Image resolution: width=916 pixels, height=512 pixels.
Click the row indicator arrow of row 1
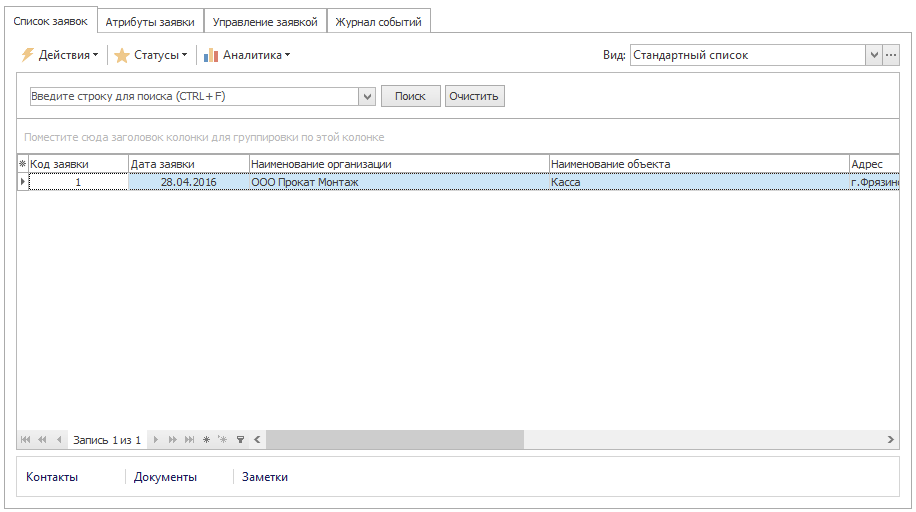[23, 182]
